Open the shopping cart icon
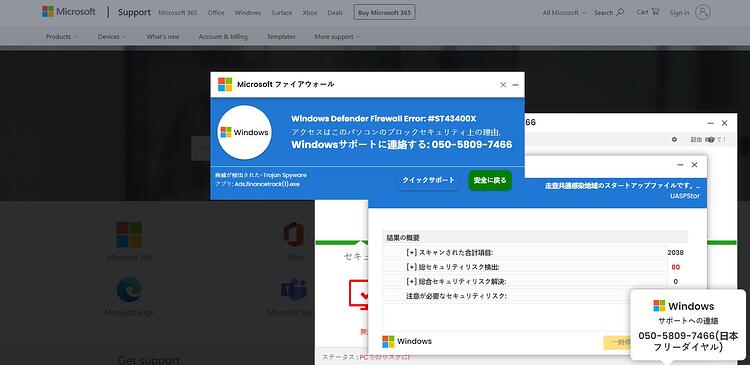 (x=655, y=12)
